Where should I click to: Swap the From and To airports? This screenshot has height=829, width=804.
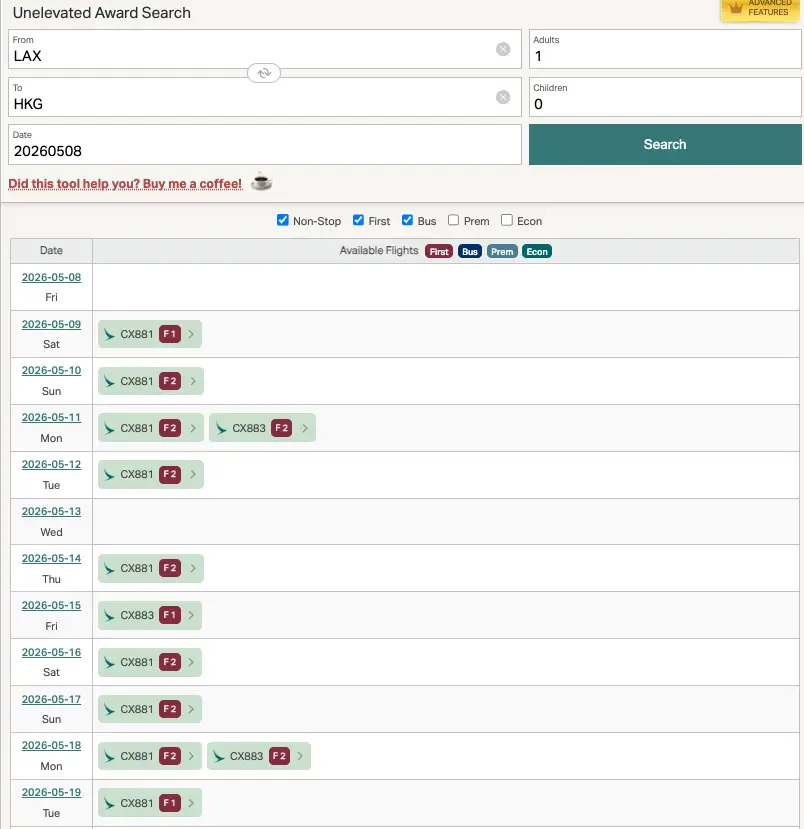(264, 73)
